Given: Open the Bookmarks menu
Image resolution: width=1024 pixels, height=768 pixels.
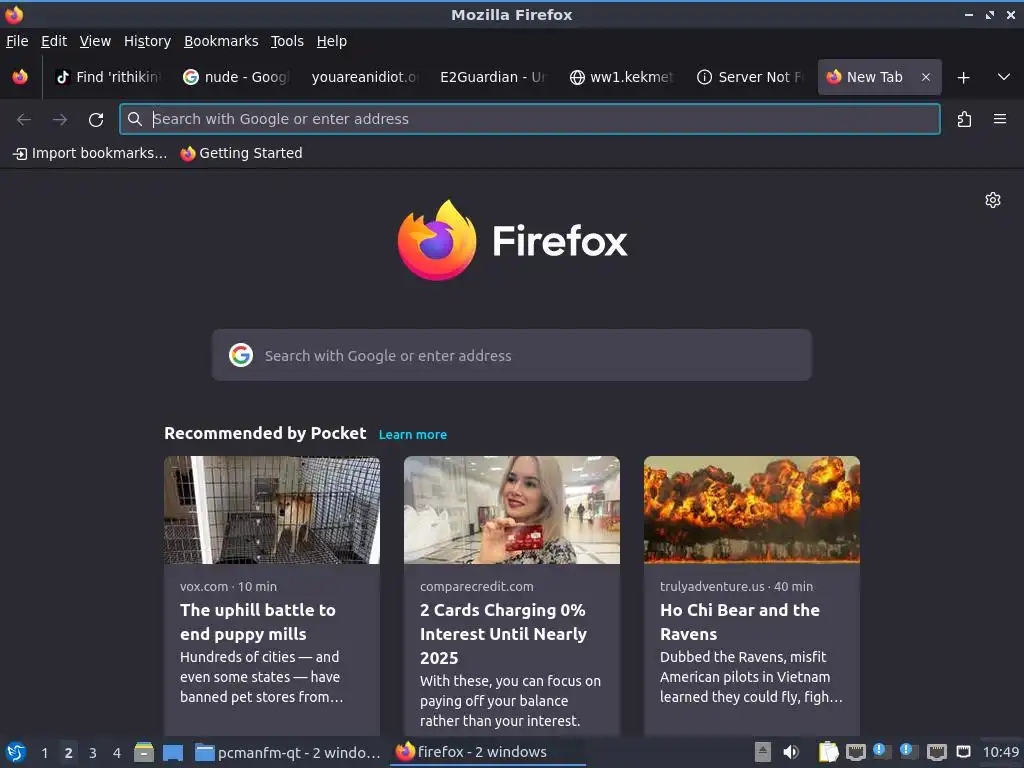Looking at the screenshot, I should click(221, 41).
